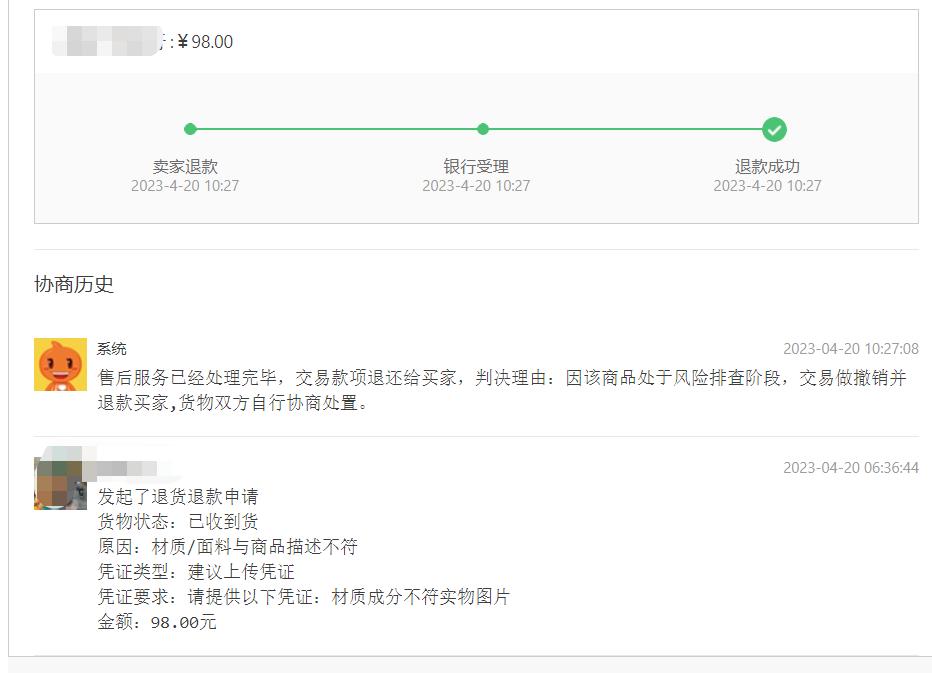Screen dimensions: 932x673
Task: Click the first green progress node
Action: (191, 129)
